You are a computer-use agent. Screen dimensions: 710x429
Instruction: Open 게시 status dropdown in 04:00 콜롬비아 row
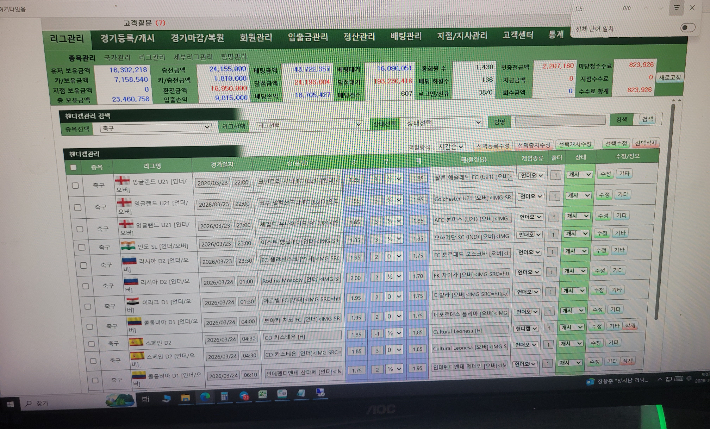pos(572,310)
